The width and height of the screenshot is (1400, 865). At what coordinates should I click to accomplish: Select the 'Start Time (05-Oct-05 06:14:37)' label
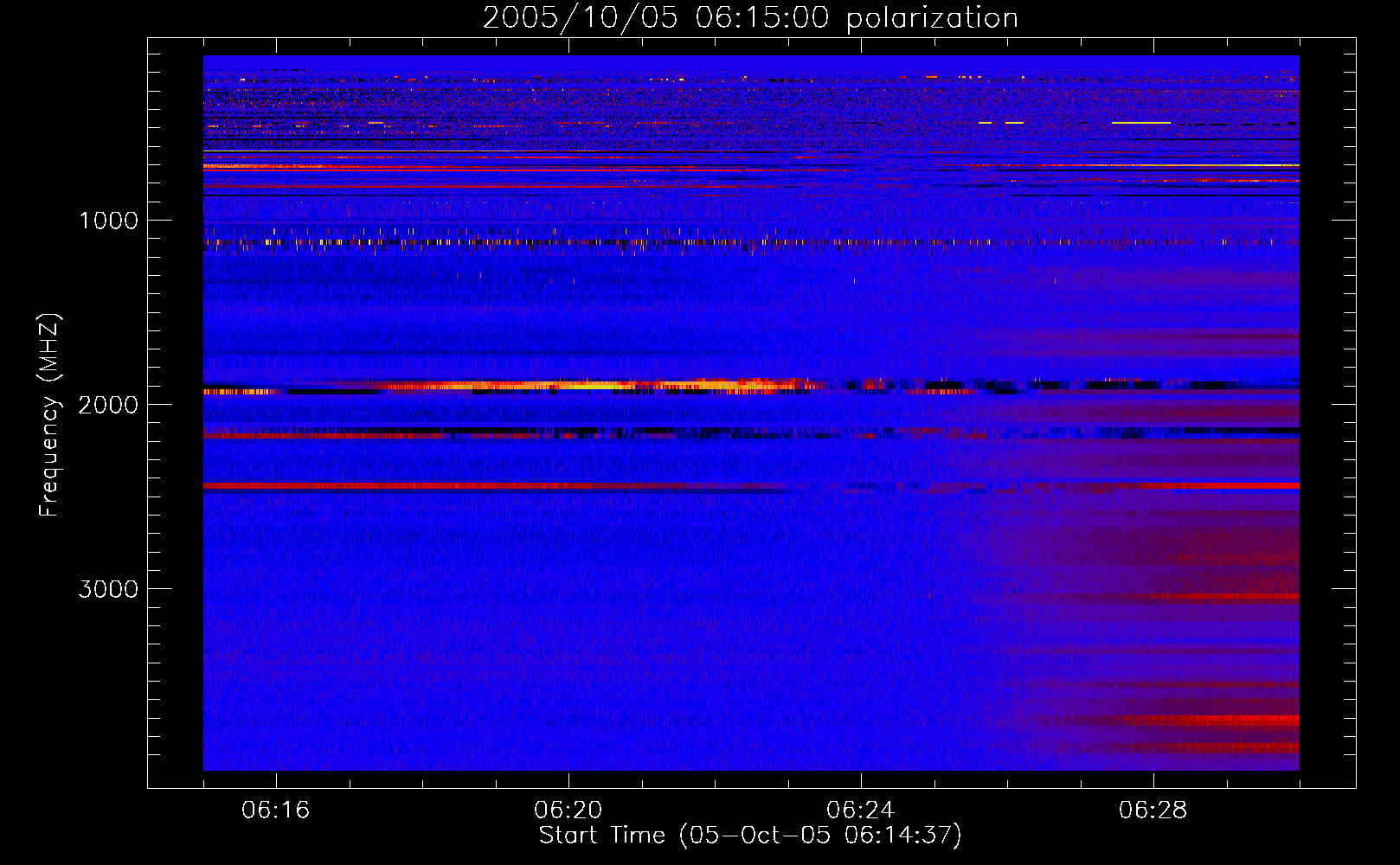point(750,836)
